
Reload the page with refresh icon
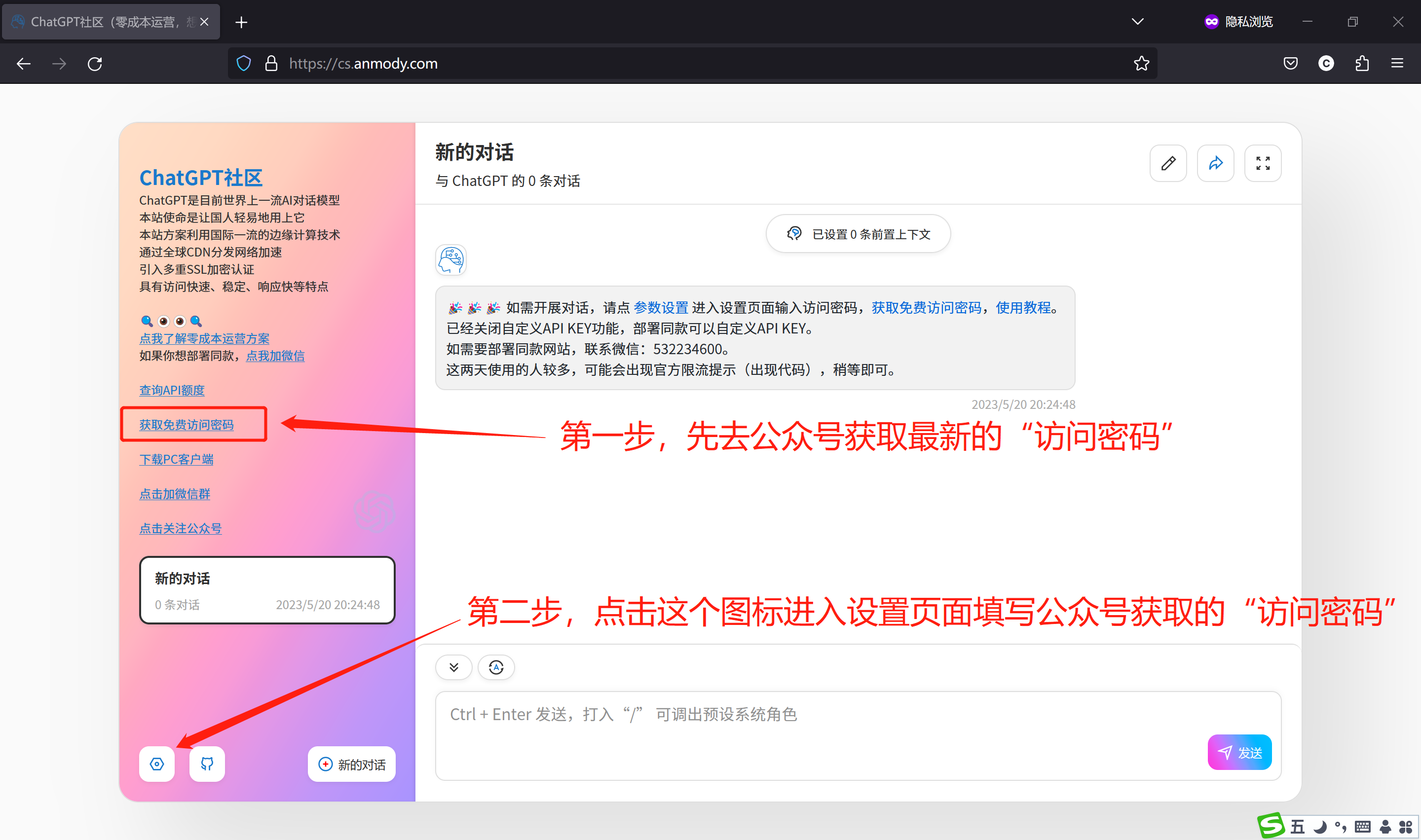(95, 64)
